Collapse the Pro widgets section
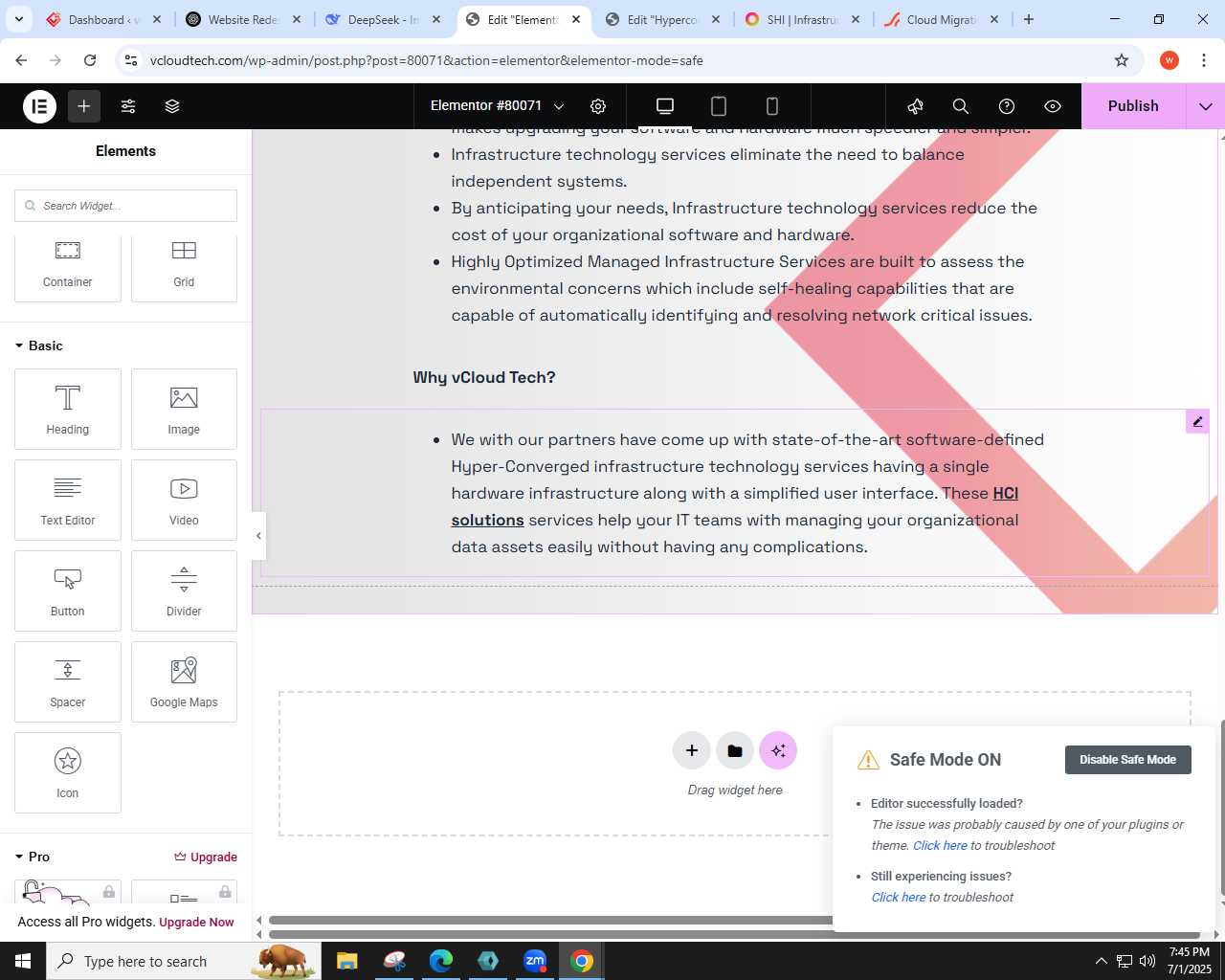Image resolution: width=1225 pixels, height=980 pixels. pos(32,857)
